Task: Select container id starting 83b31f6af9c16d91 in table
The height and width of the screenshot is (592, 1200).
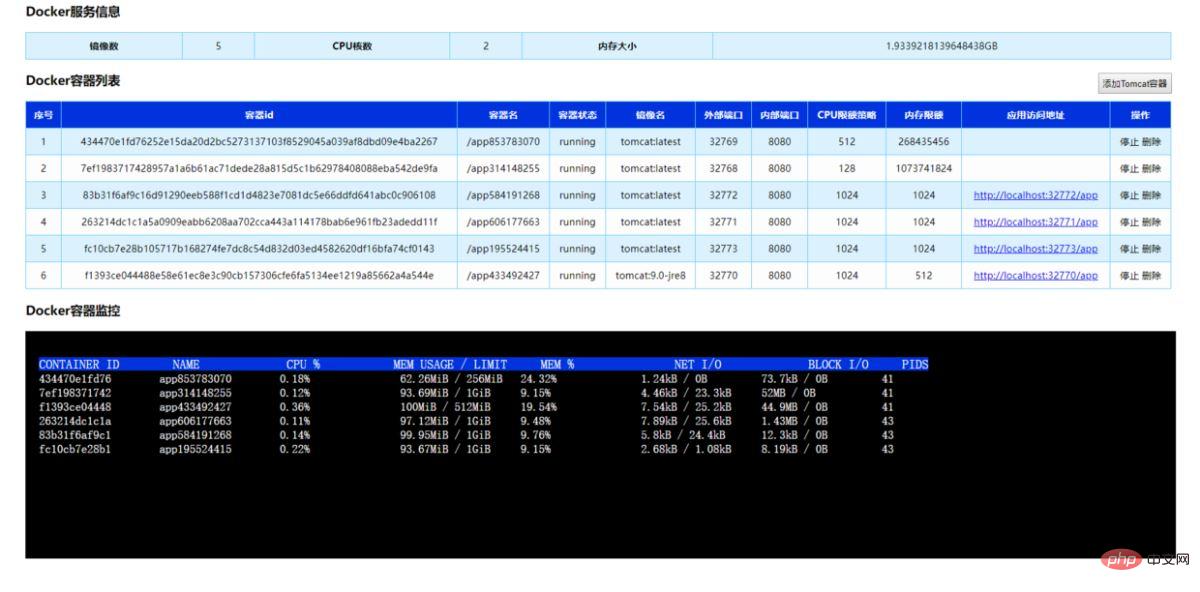Action: click(259, 195)
